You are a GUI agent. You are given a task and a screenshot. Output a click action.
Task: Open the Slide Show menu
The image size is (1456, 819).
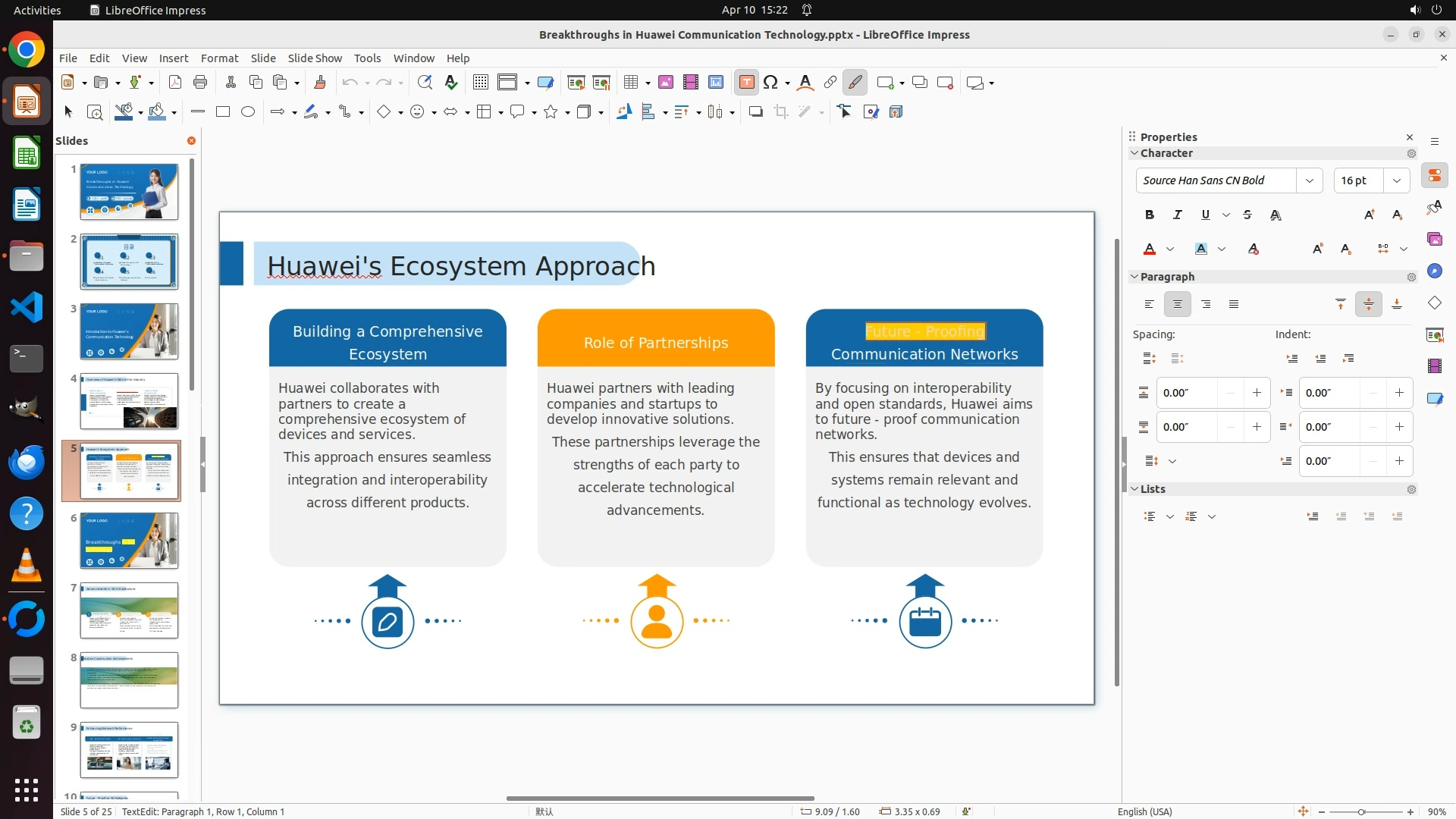click(315, 58)
